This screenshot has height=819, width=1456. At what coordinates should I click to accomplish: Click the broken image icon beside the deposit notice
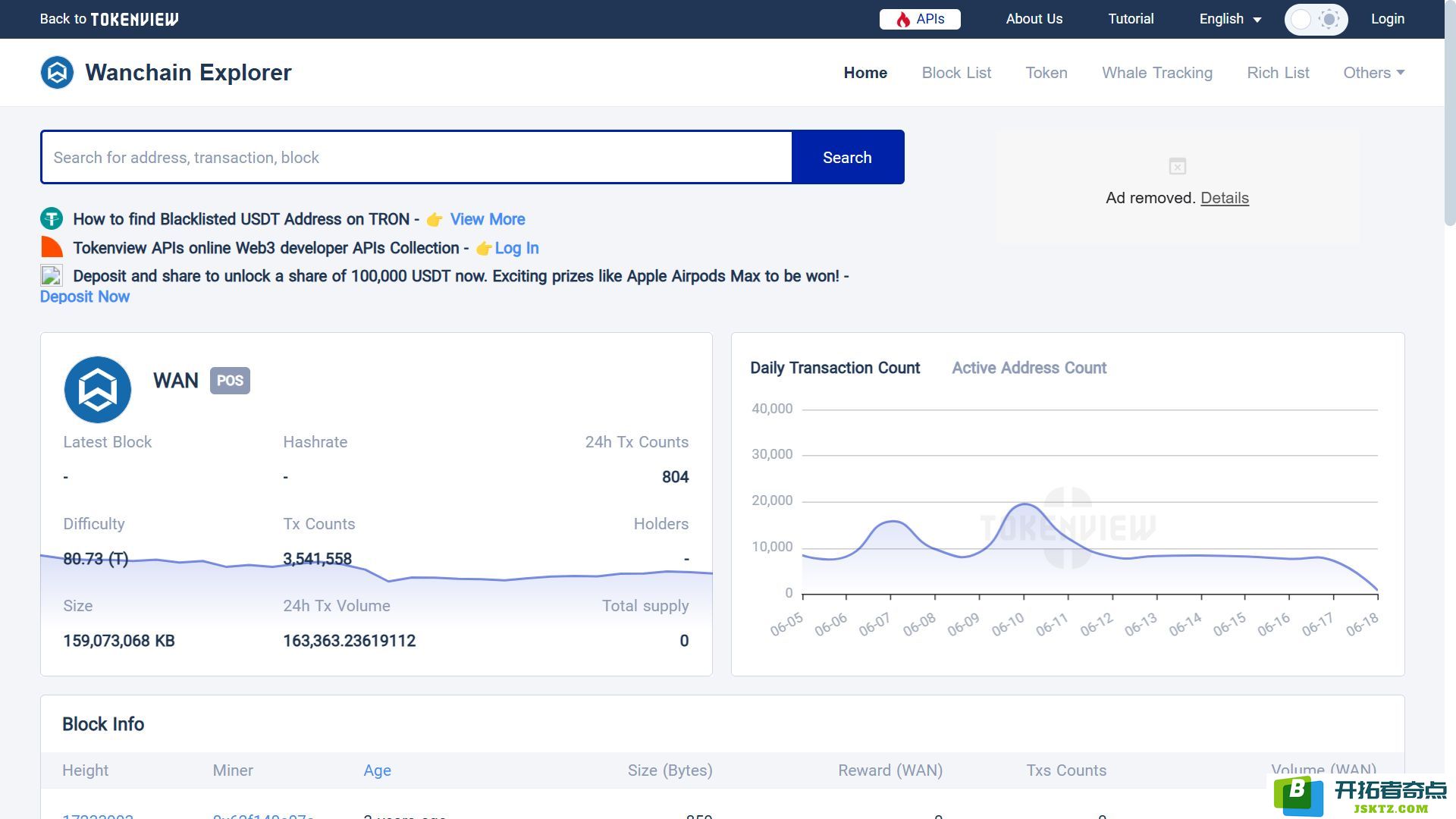click(51, 275)
